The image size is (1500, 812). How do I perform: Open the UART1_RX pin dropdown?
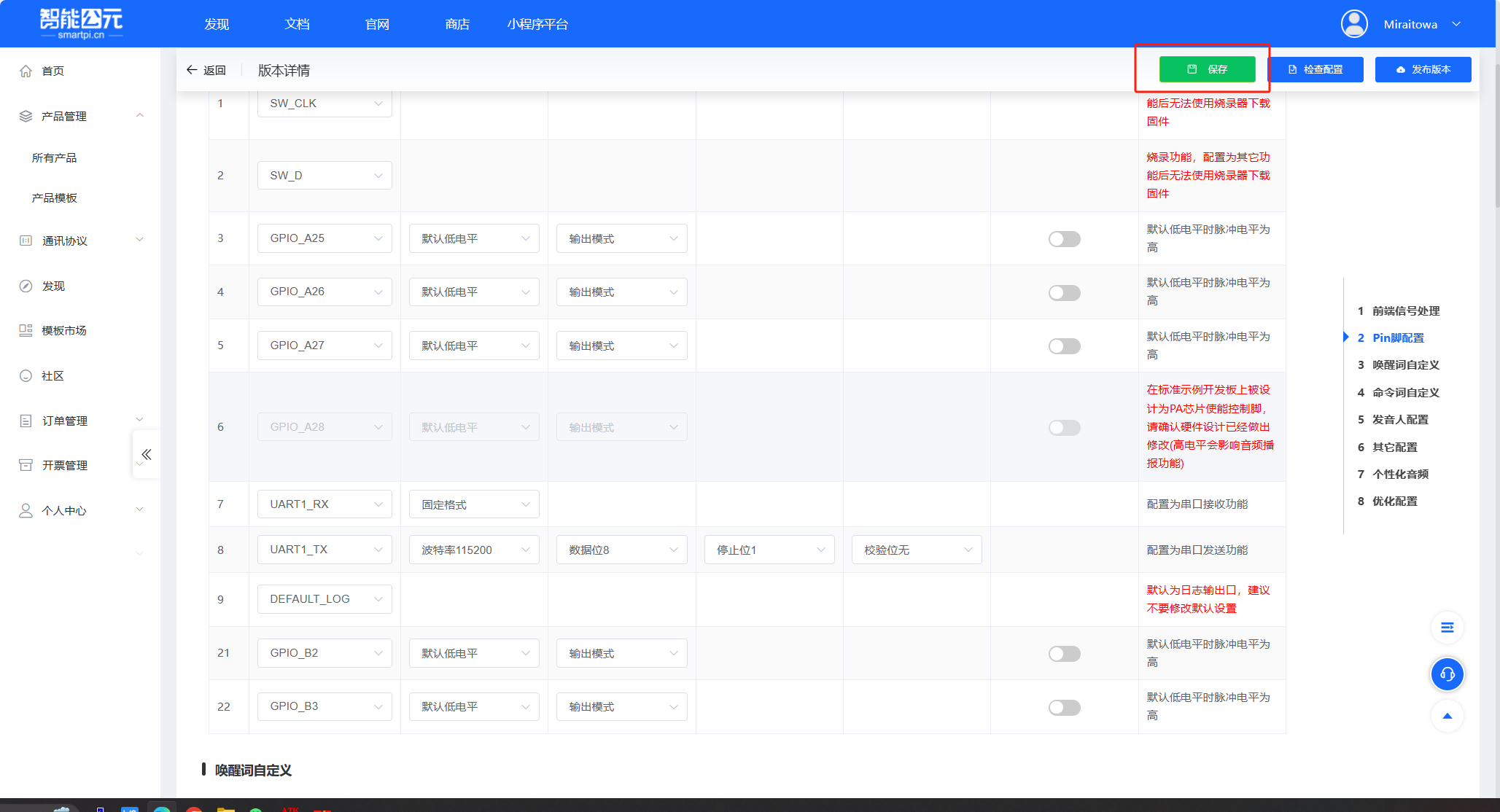tap(325, 504)
